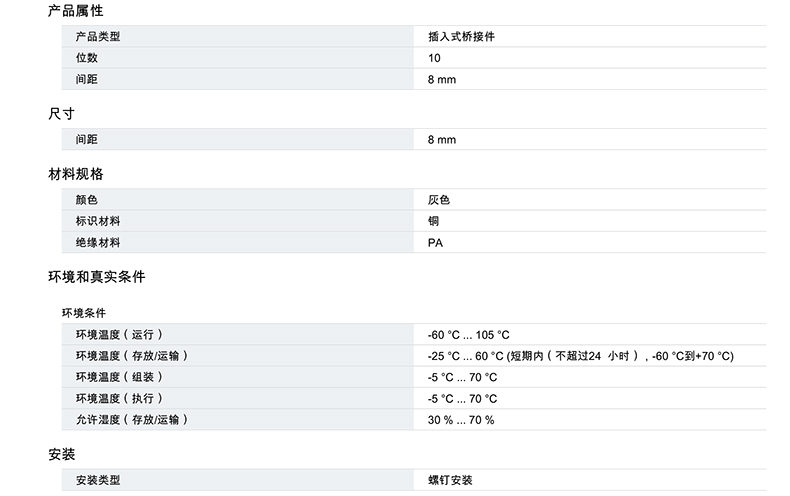Select the 允许湿度（存放/运输）row label

pyautogui.click(x=131, y=419)
